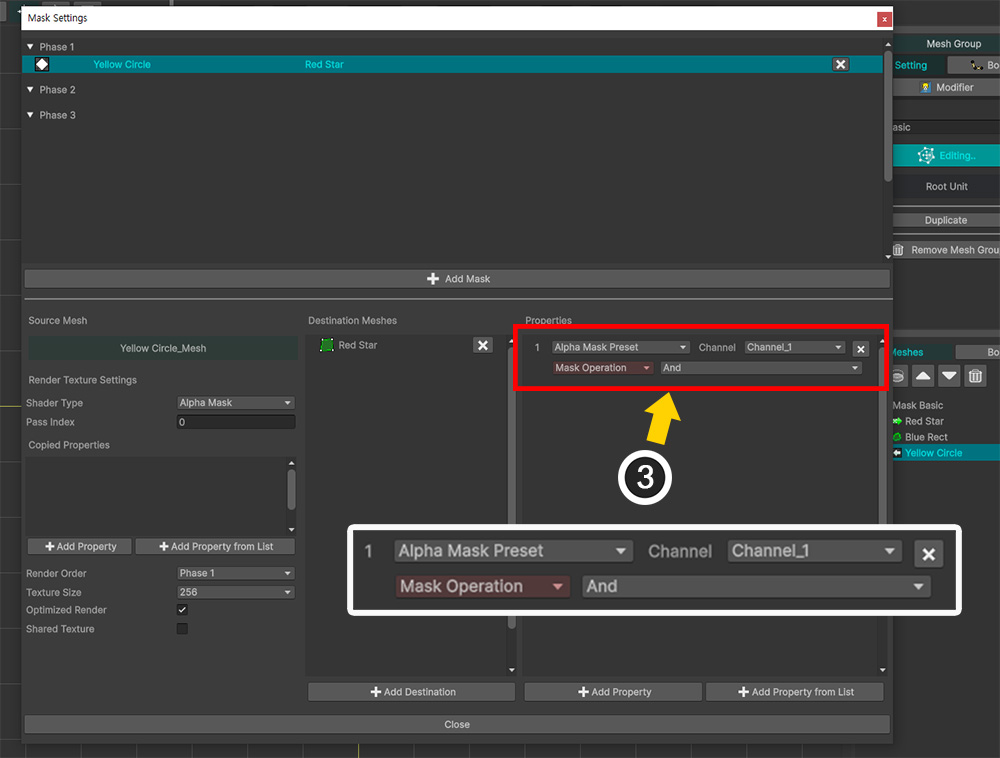This screenshot has height=758, width=1000.
Task: Delete the Alpha Mask Preset property with X
Action: (861, 349)
